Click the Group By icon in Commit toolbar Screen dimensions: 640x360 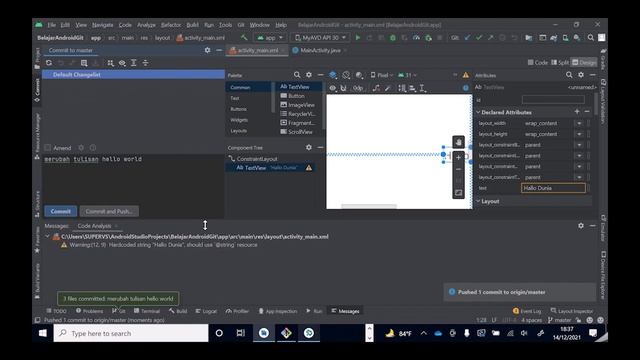point(110,63)
